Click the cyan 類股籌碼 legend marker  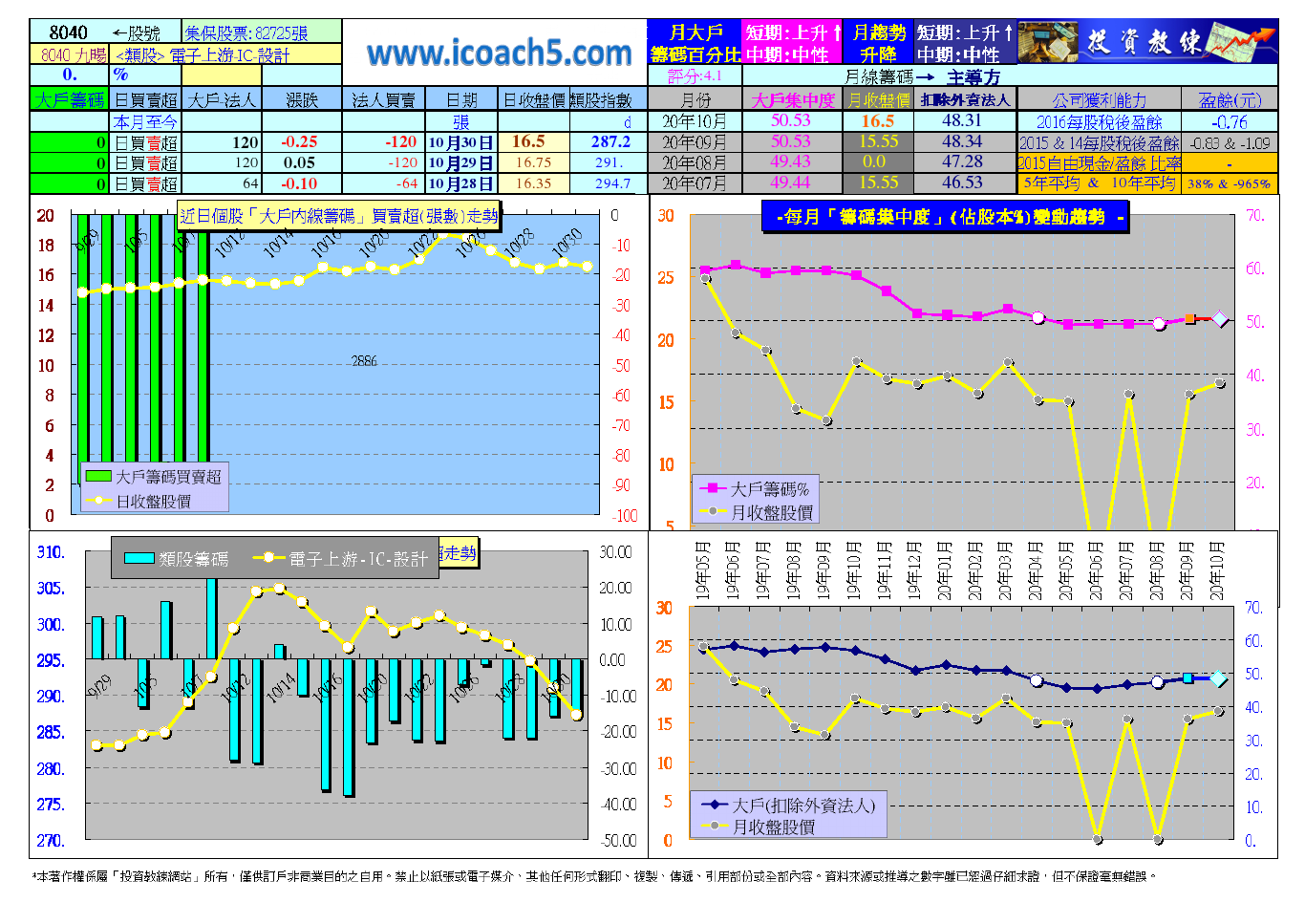(x=139, y=559)
